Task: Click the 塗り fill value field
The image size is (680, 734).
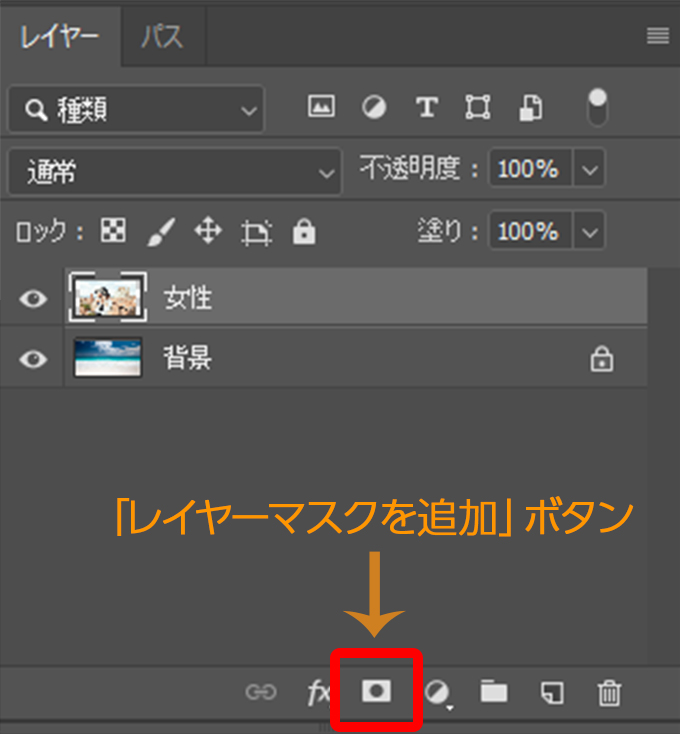Action: point(528,232)
